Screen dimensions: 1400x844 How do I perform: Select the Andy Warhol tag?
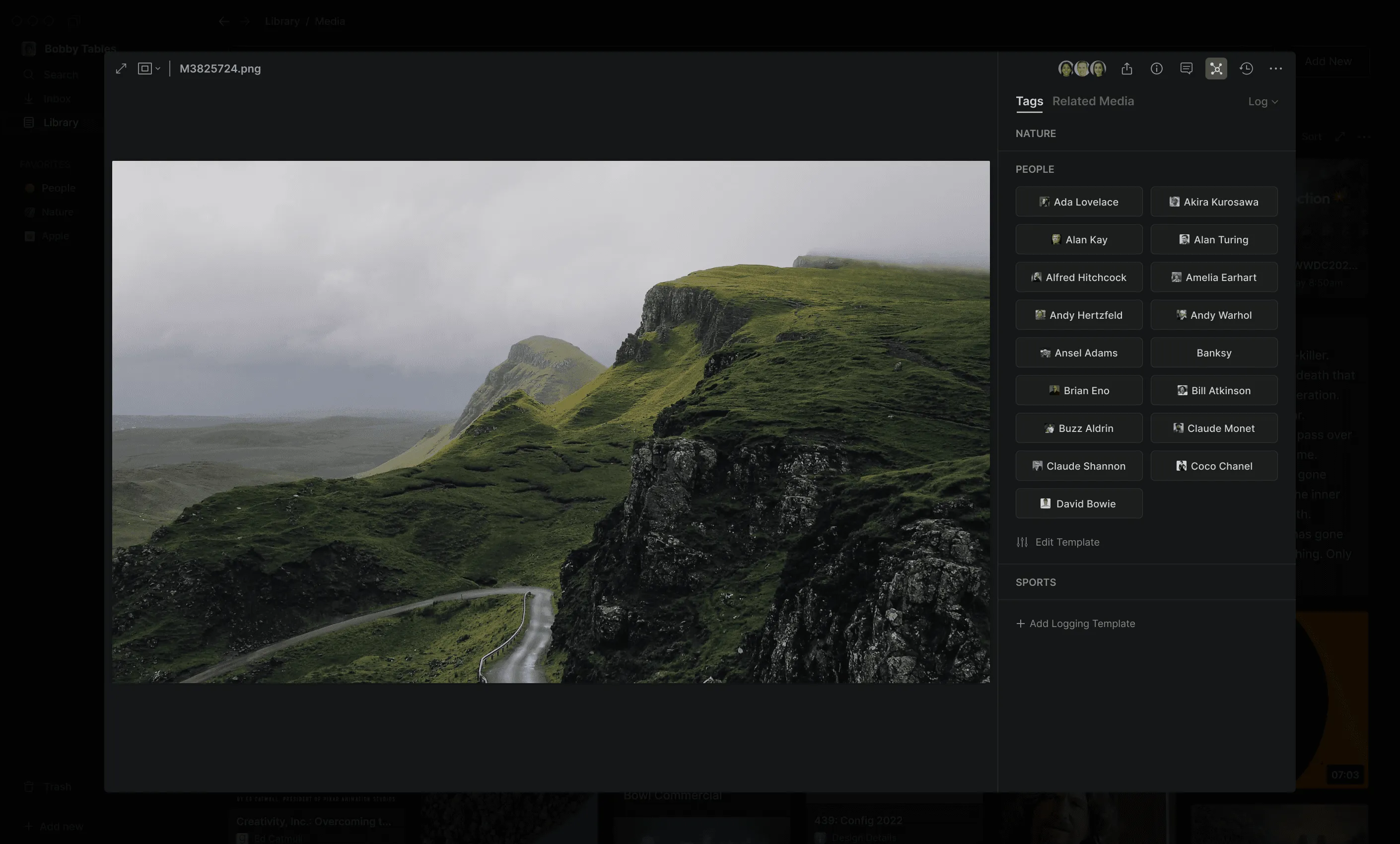[x=1214, y=315]
